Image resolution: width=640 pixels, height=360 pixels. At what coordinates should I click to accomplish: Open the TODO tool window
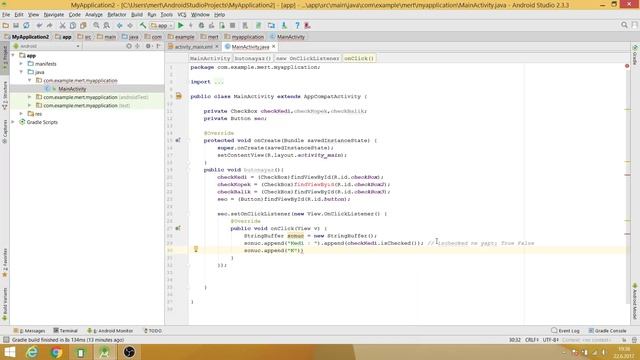[153, 331]
